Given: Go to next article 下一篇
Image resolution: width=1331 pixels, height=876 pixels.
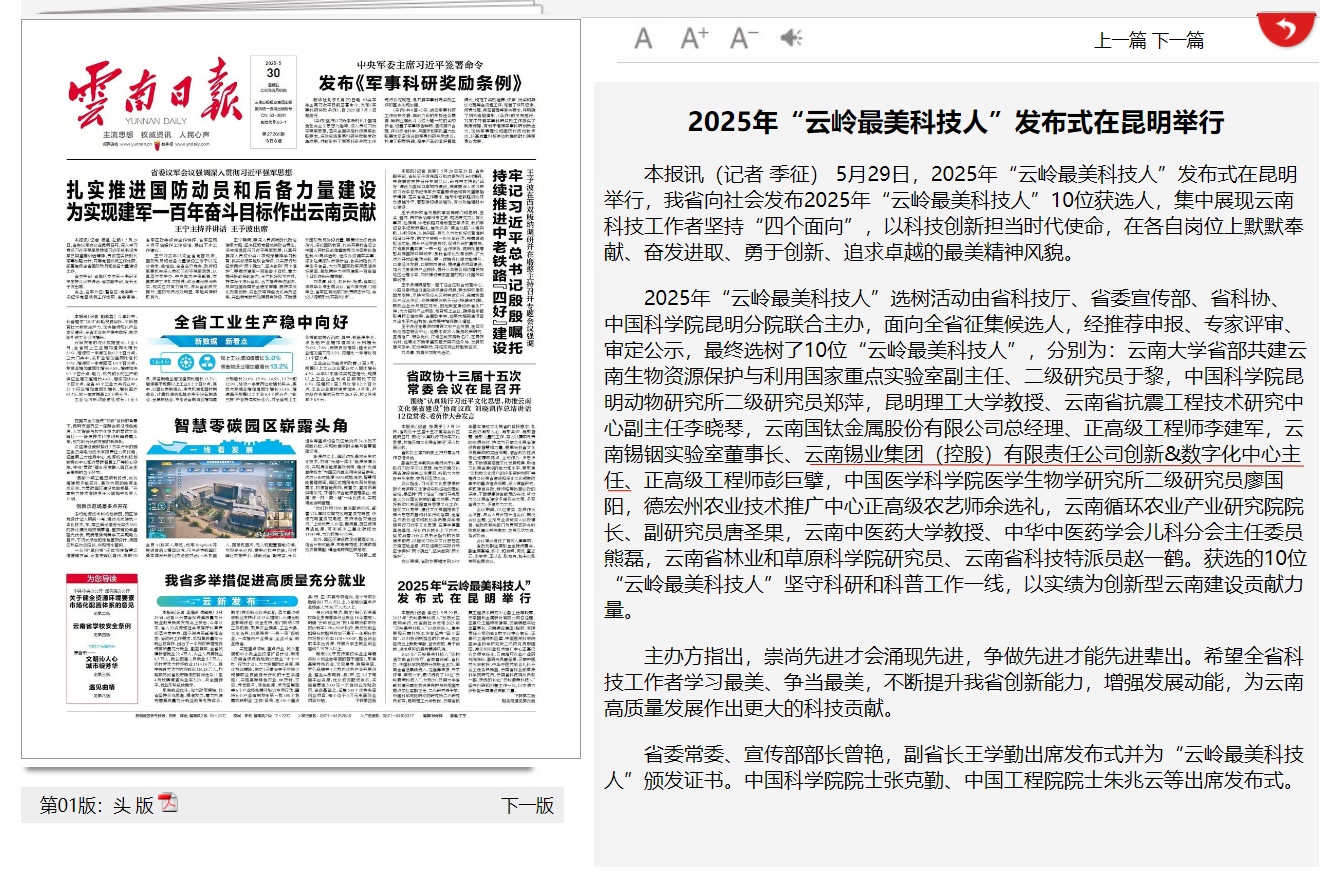Looking at the screenshot, I should 1179,41.
